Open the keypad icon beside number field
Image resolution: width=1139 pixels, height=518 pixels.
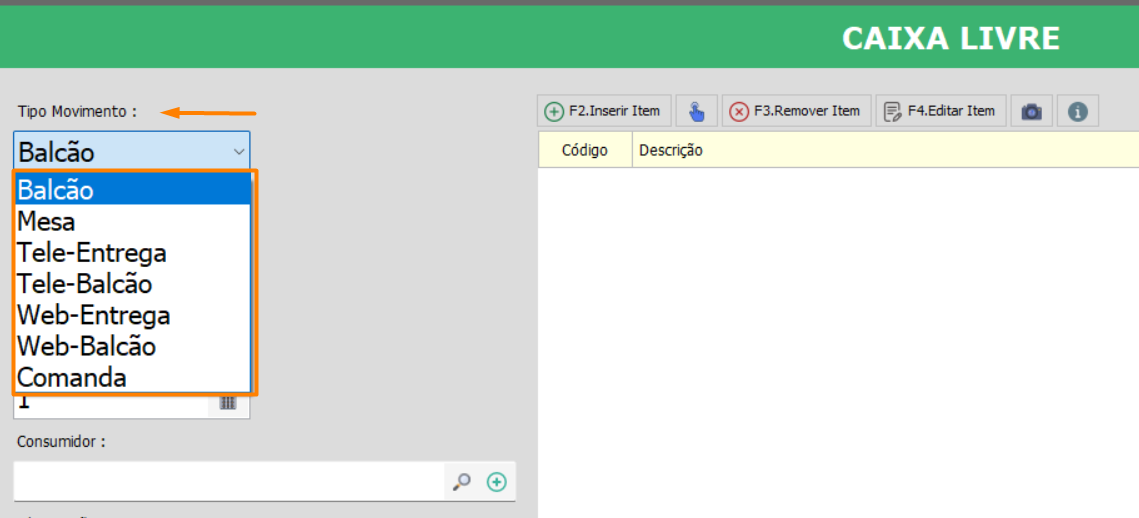tap(228, 402)
